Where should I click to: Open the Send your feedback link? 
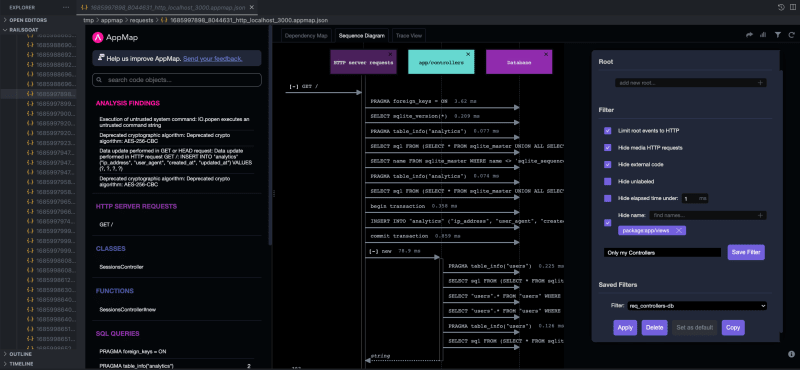(213, 59)
